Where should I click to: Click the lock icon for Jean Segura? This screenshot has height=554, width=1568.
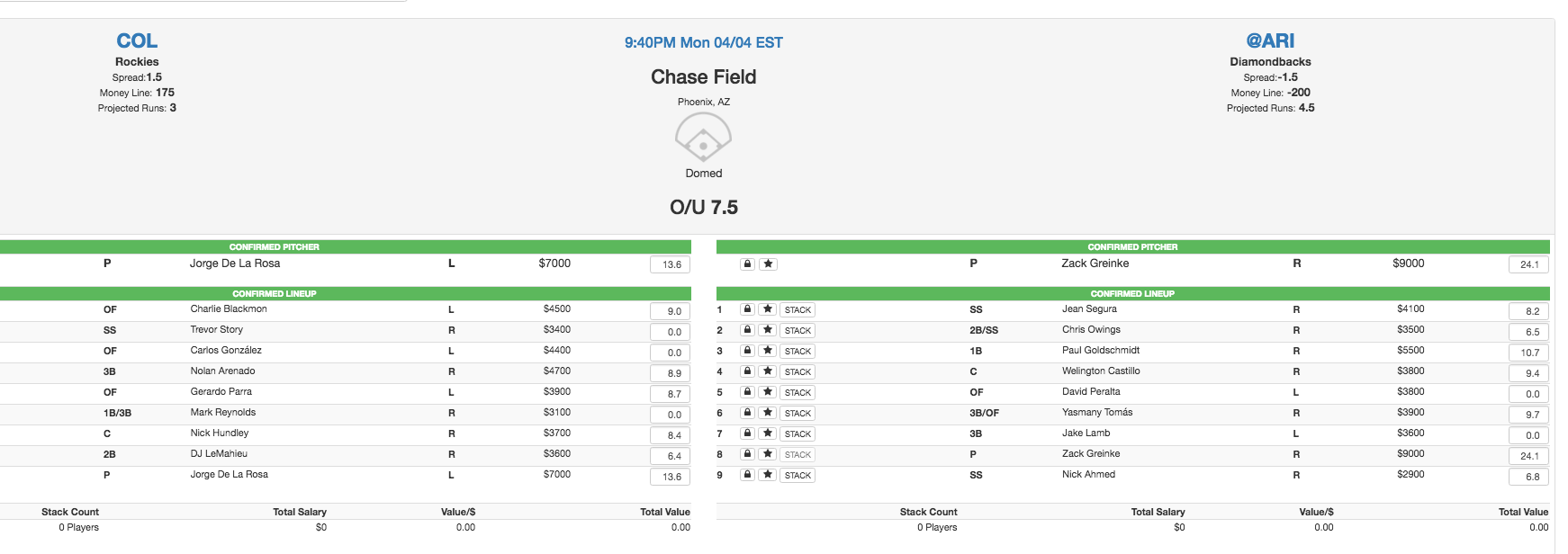pyautogui.click(x=747, y=309)
